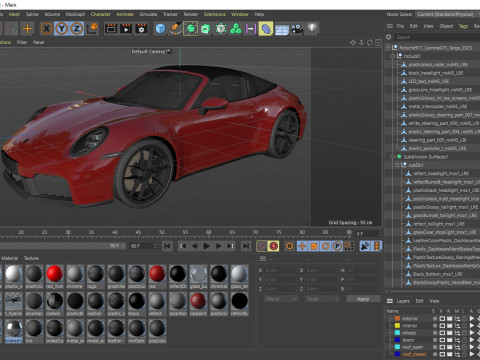Click the exterior layer orange color swatch
This screenshot has width=480, height=360.
click(397, 318)
